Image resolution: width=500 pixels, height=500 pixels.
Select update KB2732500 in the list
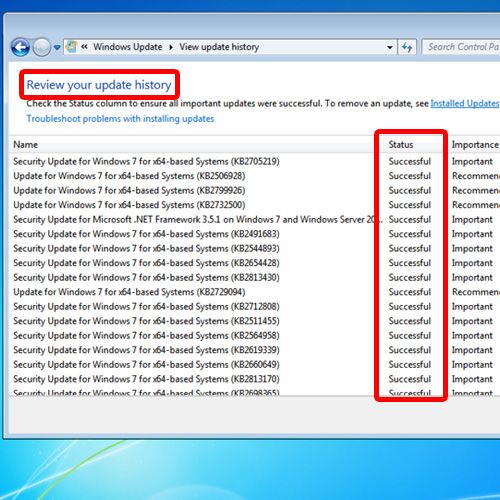pos(129,205)
